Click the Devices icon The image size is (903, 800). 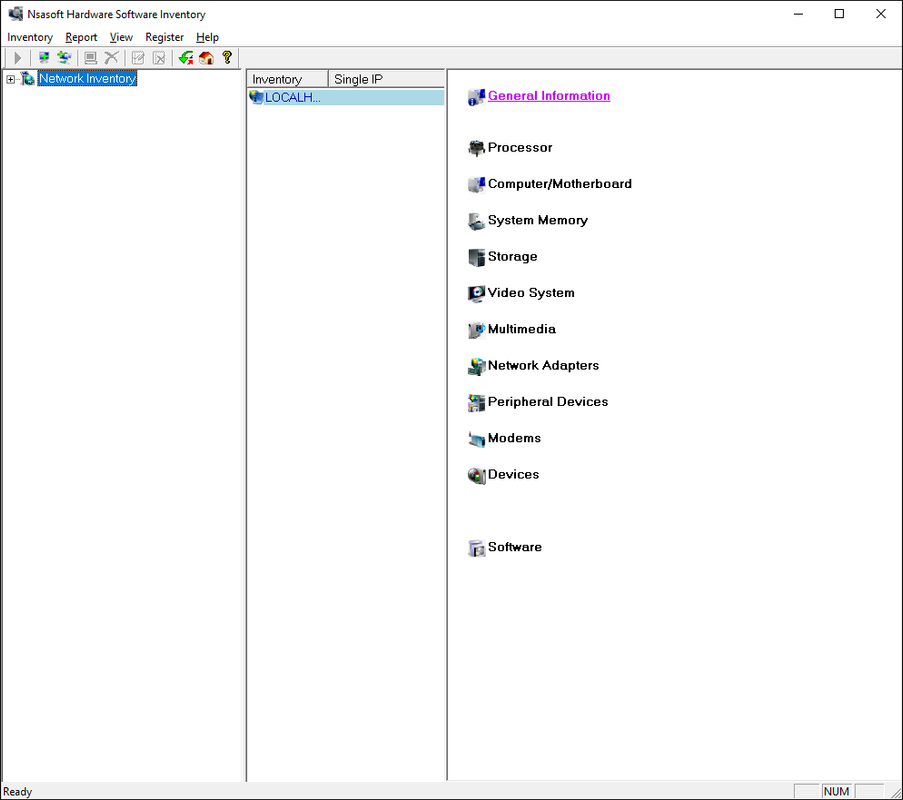(x=476, y=475)
